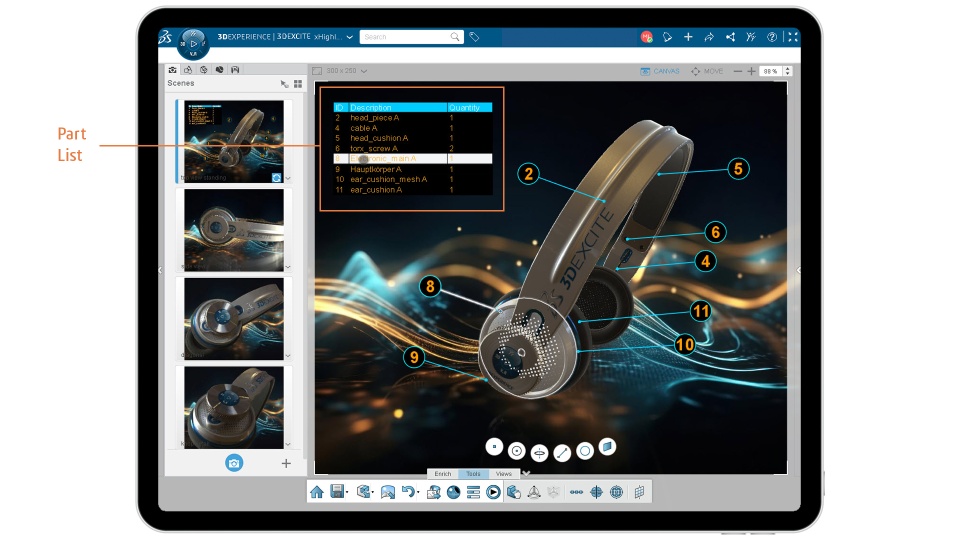The height and width of the screenshot is (540, 960).
Task: Click the triangular robot manipulator icon
Action: pos(534,492)
